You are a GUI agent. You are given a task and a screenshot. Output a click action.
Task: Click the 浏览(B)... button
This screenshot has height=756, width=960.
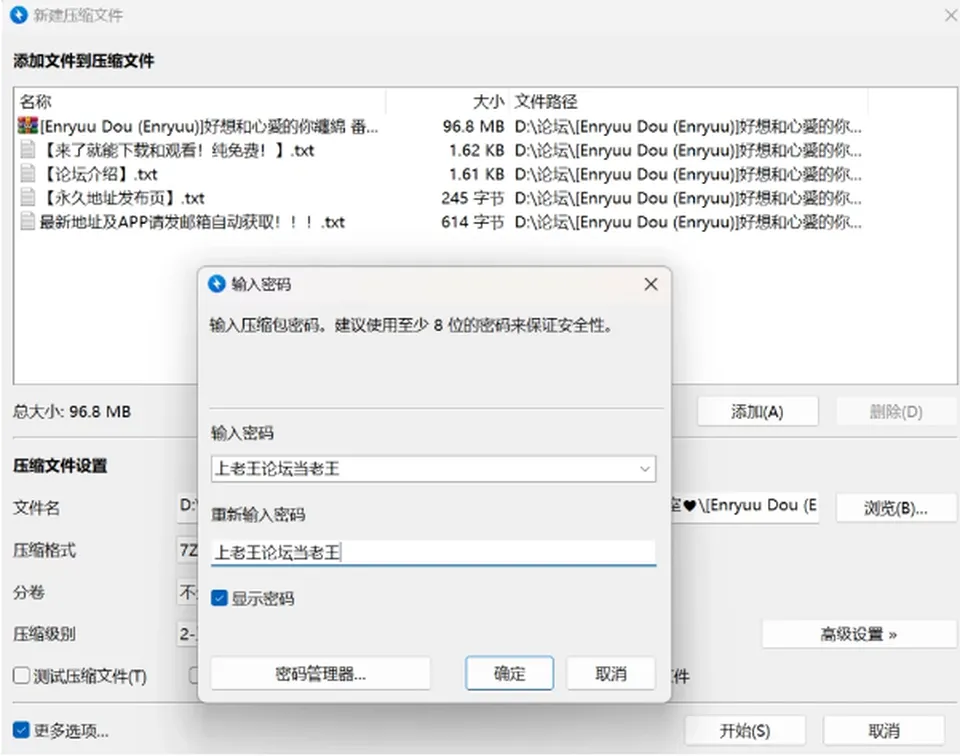point(896,508)
